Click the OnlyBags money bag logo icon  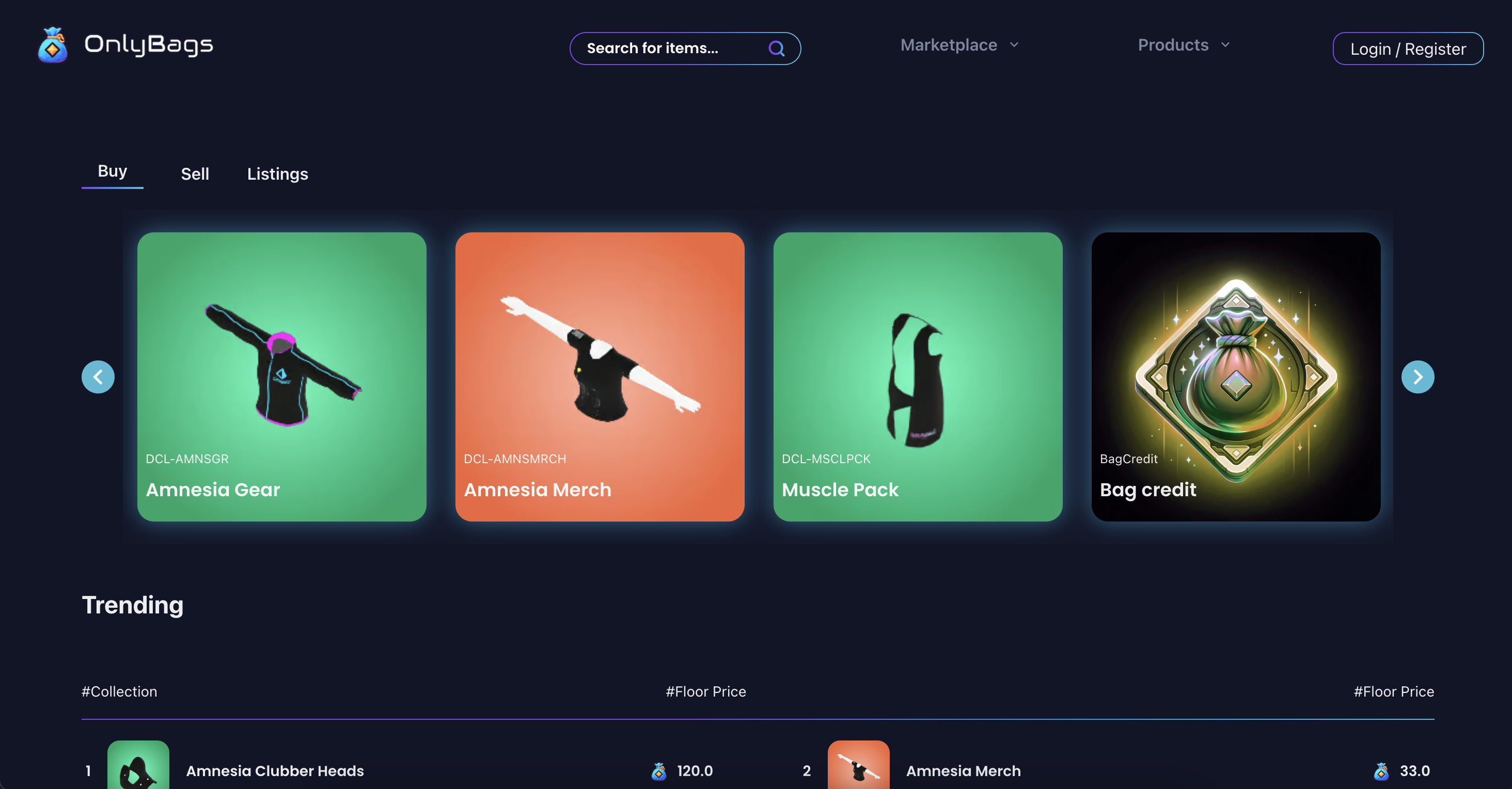pyautogui.click(x=52, y=45)
